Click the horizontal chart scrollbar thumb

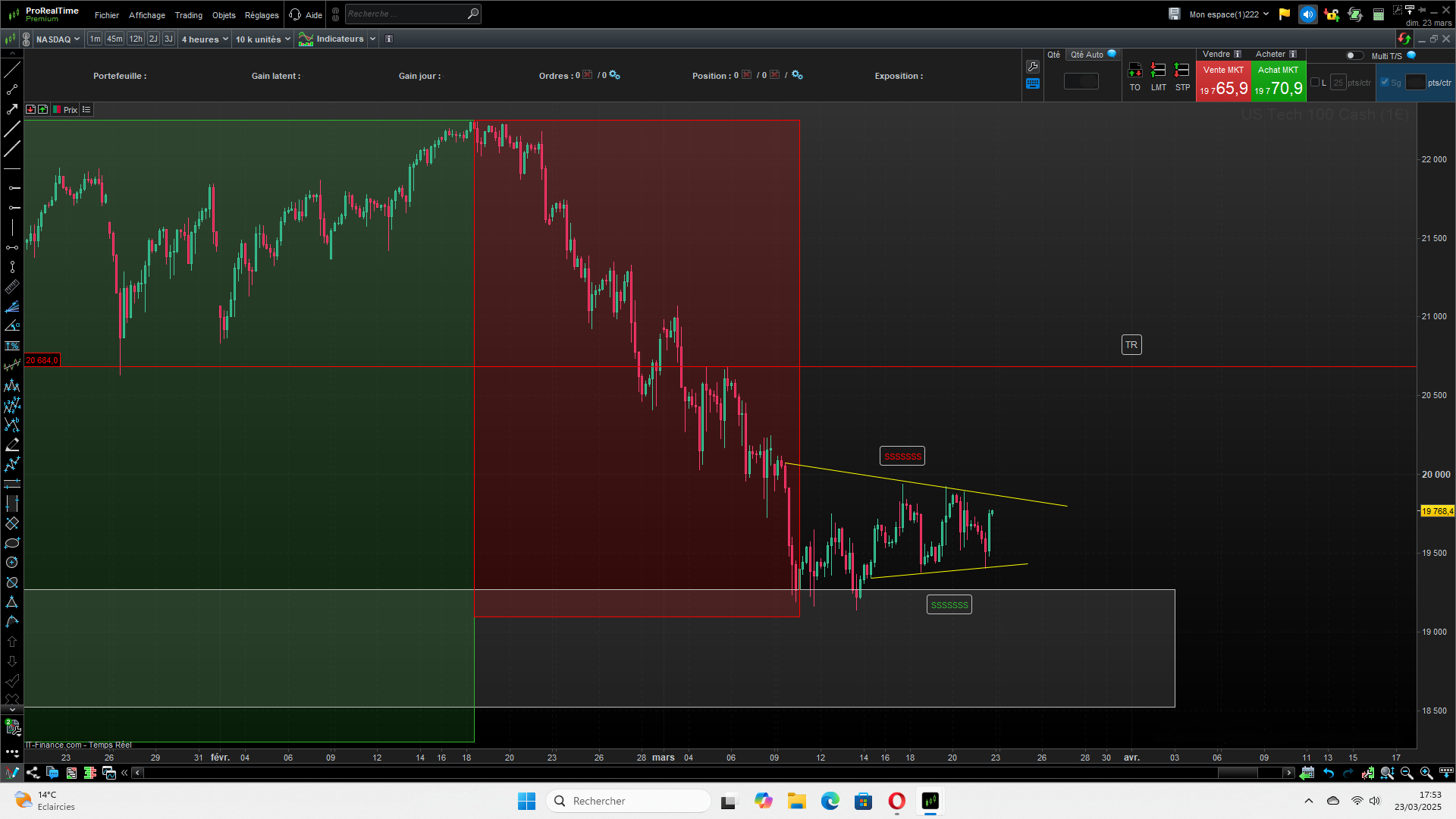[x=1238, y=773]
